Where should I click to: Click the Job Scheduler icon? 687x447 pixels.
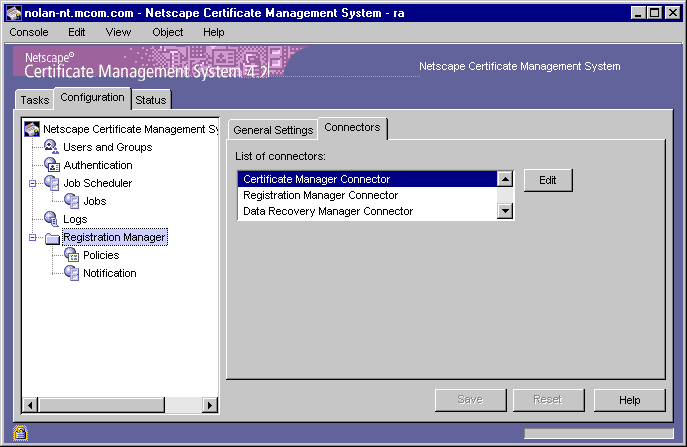(x=52, y=183)
